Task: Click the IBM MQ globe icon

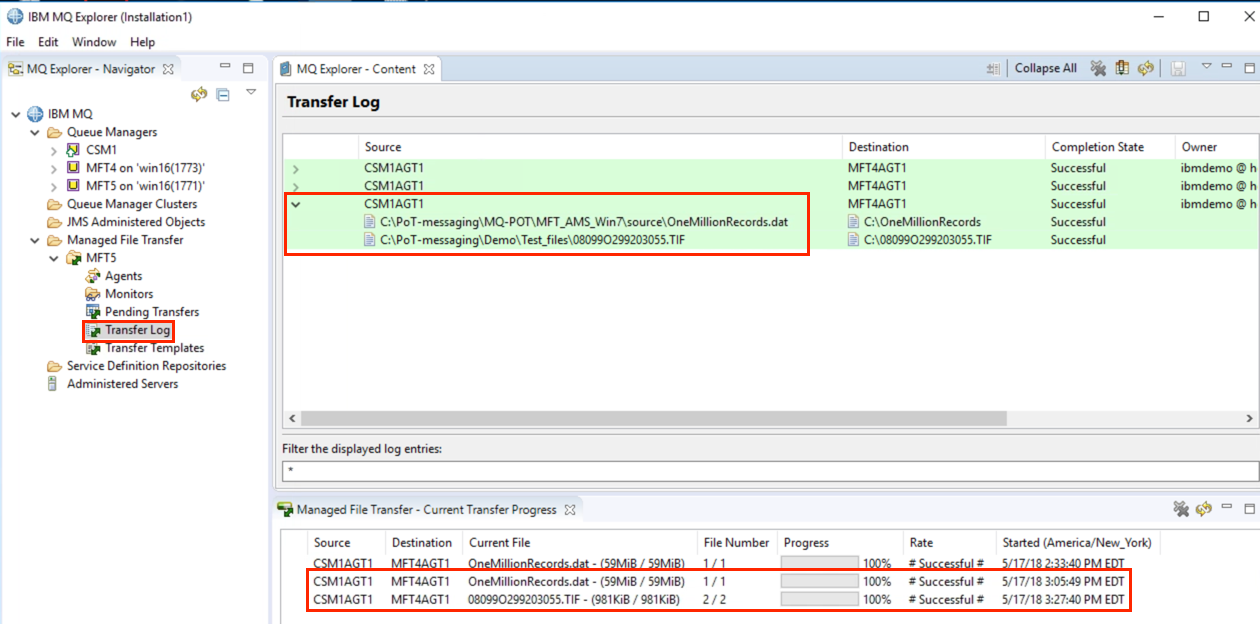Action: point(36,114)
